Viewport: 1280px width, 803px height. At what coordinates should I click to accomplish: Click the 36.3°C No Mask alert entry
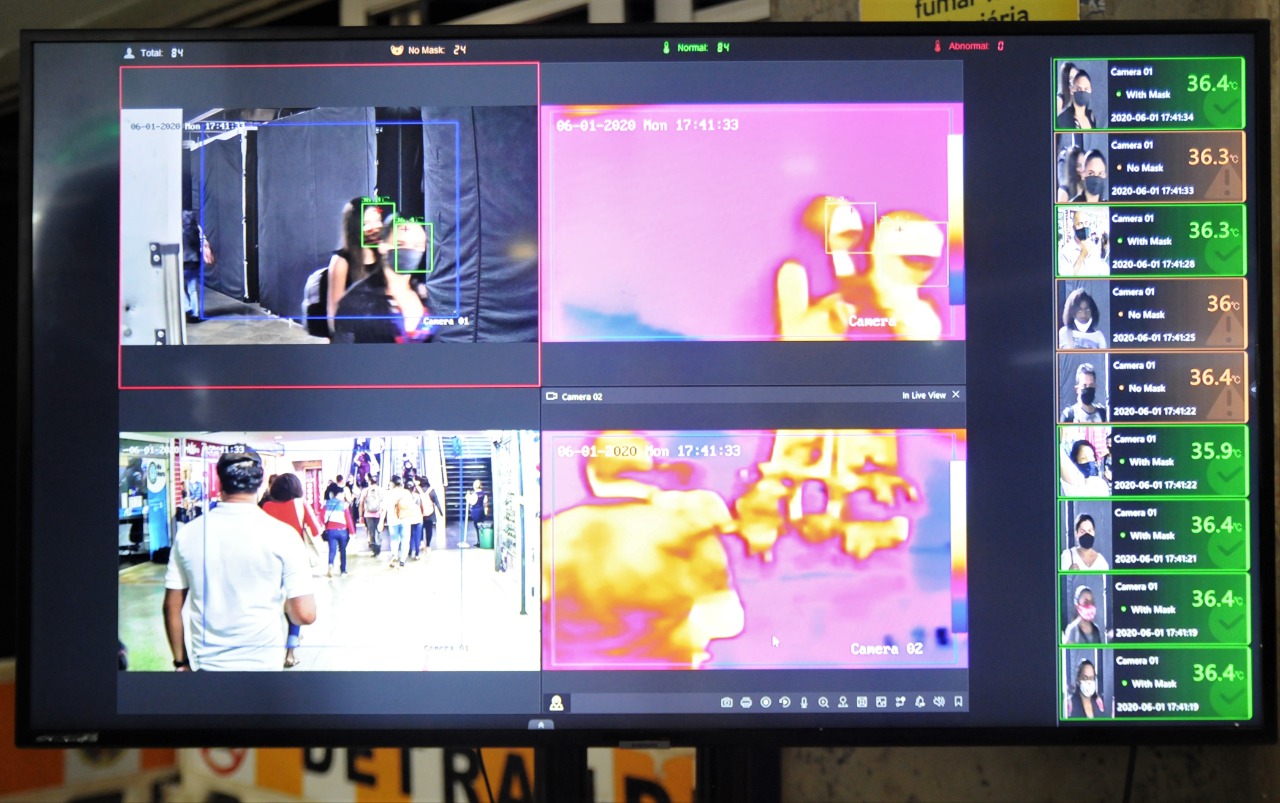[x=1148, y=167]
